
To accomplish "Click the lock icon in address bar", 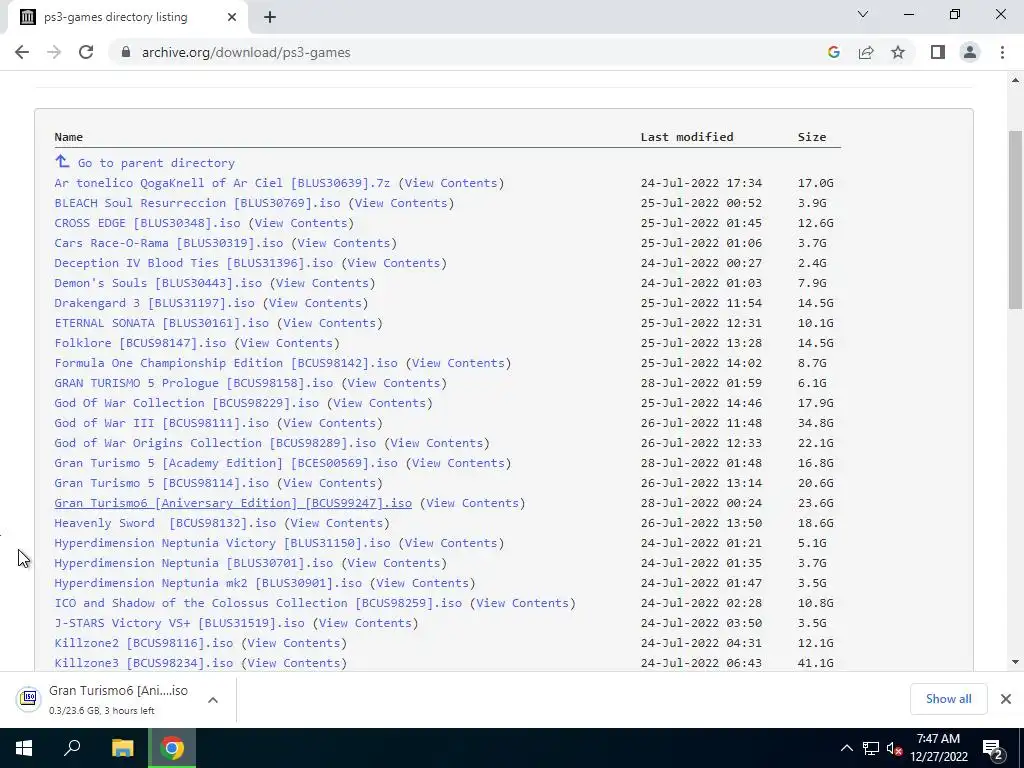I will click(x=126, y=52).
